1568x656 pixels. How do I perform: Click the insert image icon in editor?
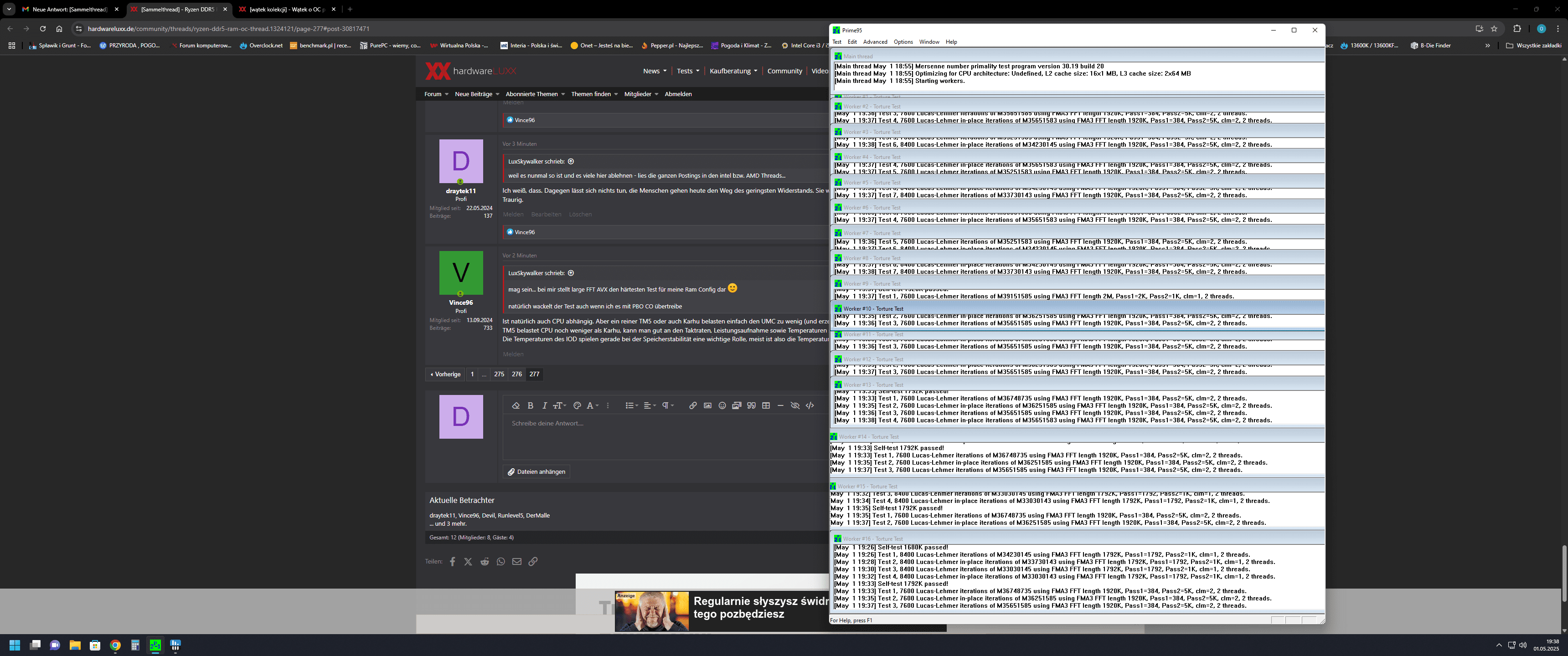(707, 406)
